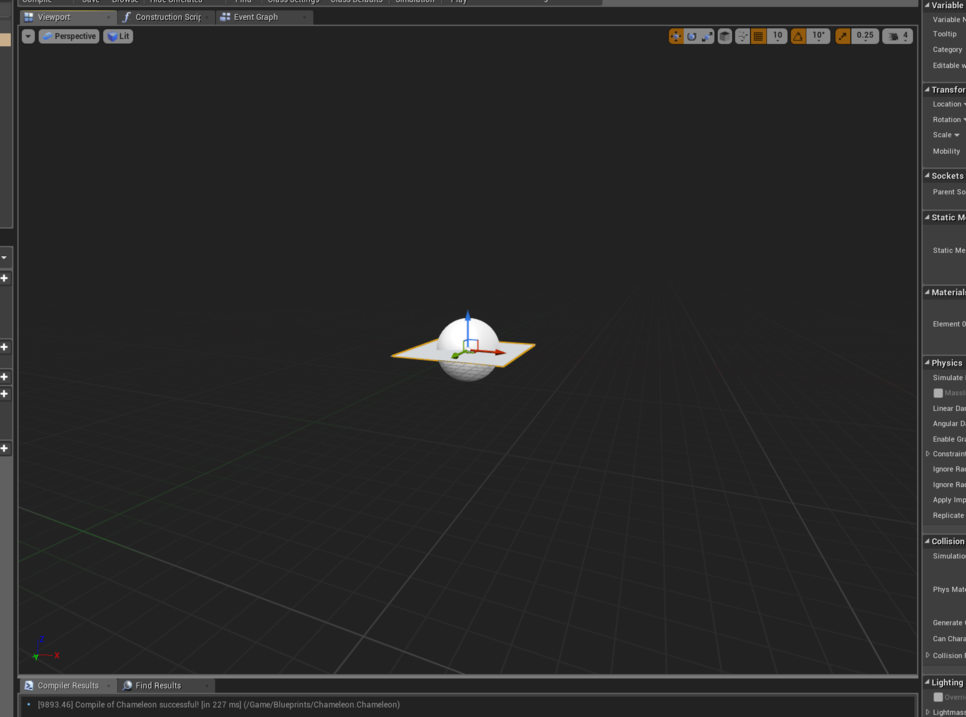Select the translate gizmo mode icon
Screen dimensions: 966x717
point(676,36)
